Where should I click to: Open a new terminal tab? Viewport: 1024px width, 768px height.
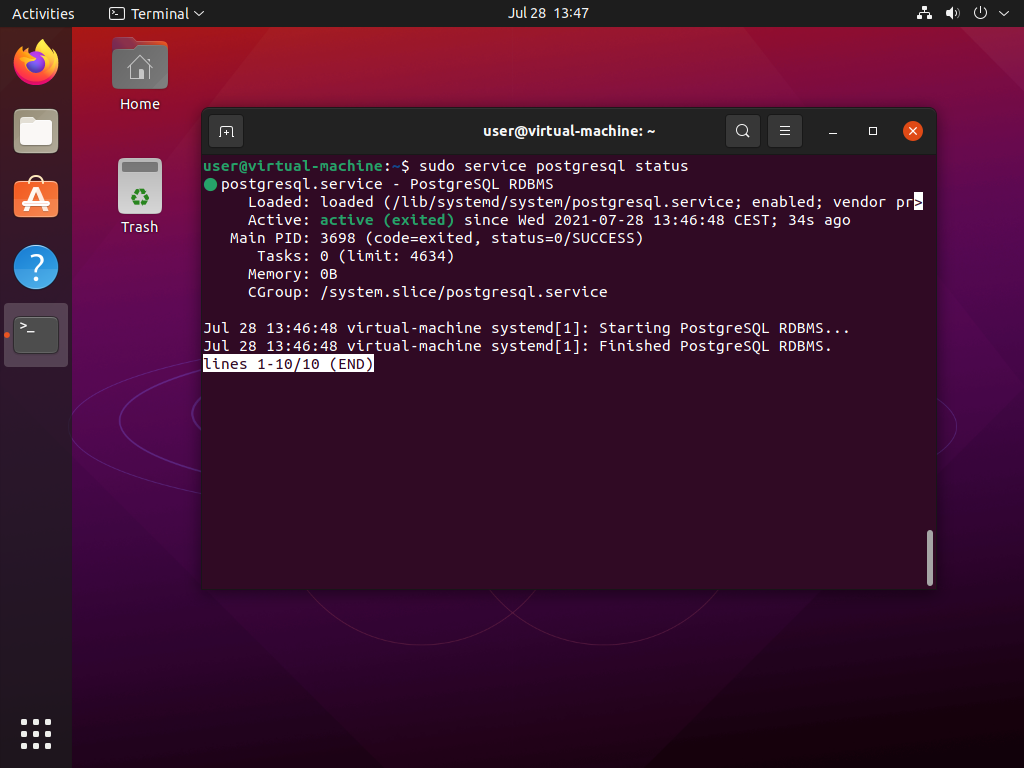click(x=226, y=131)
